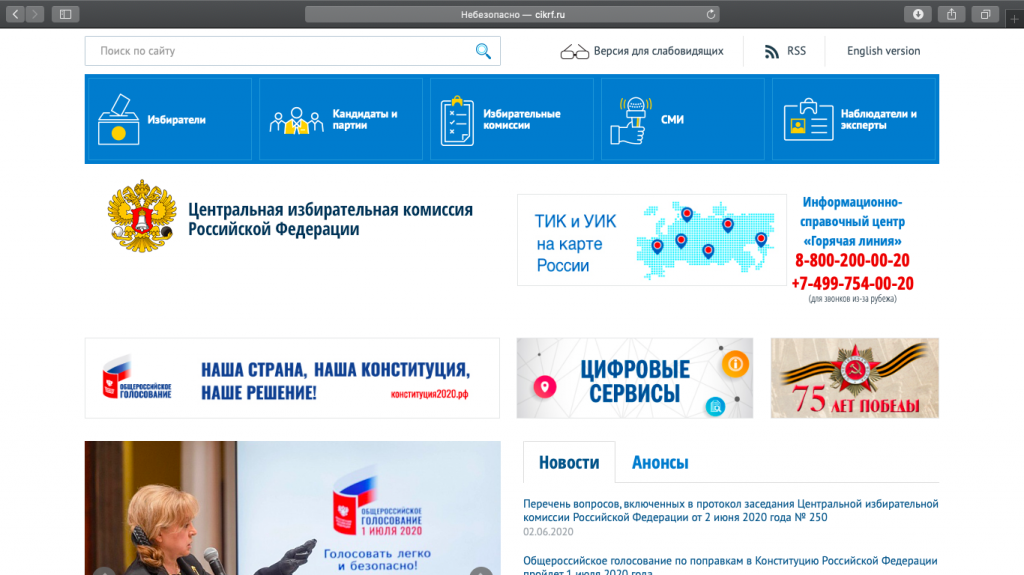Click the RSS feed icon
This screenshot has width=1024, height=575.
click(x=771, y=52)
